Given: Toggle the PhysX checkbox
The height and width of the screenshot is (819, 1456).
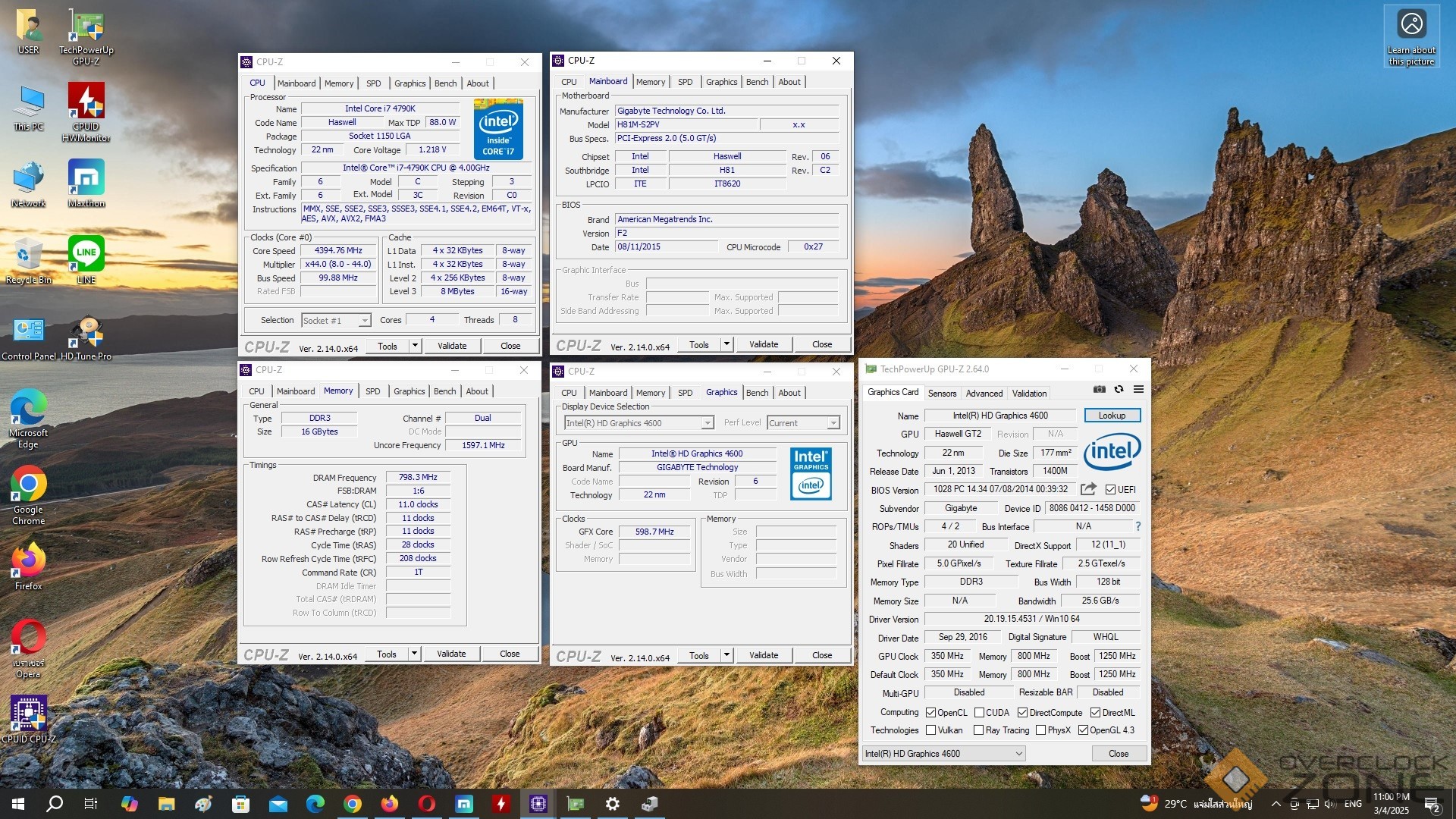Looking at the screenshot, I should 1040,730.
